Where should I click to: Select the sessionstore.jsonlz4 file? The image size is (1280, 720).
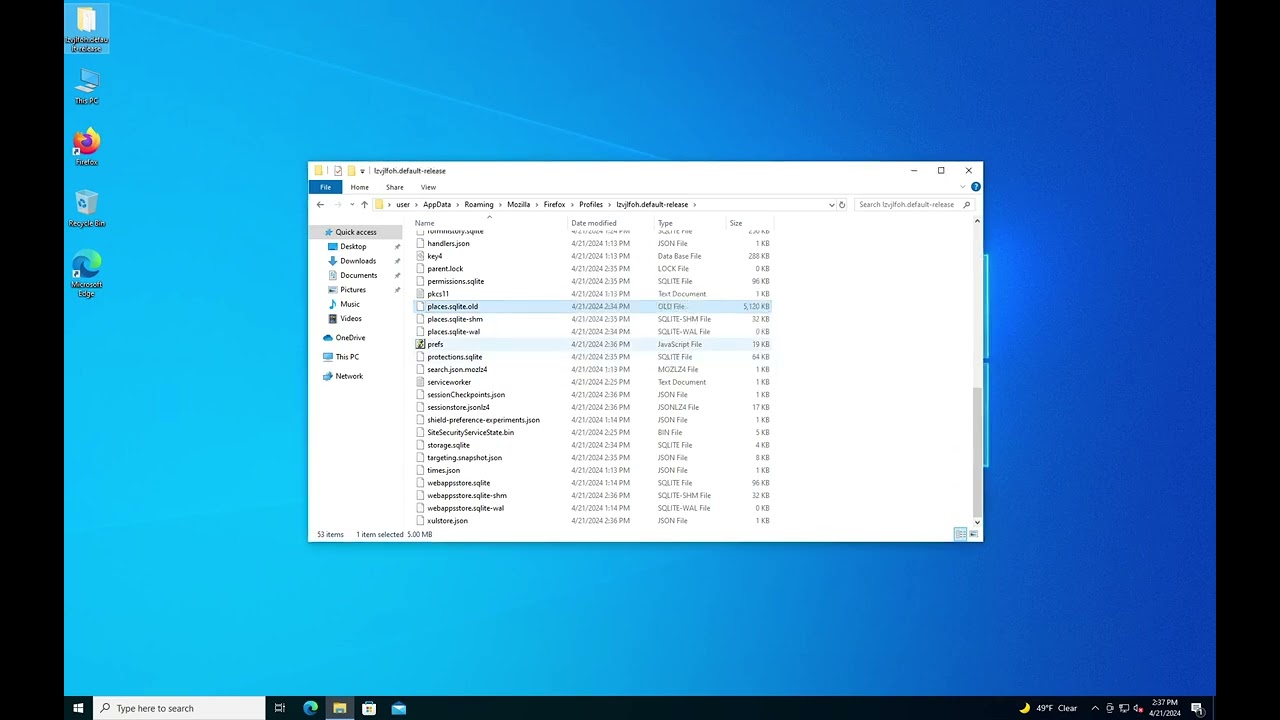click(x=592, y=407)
